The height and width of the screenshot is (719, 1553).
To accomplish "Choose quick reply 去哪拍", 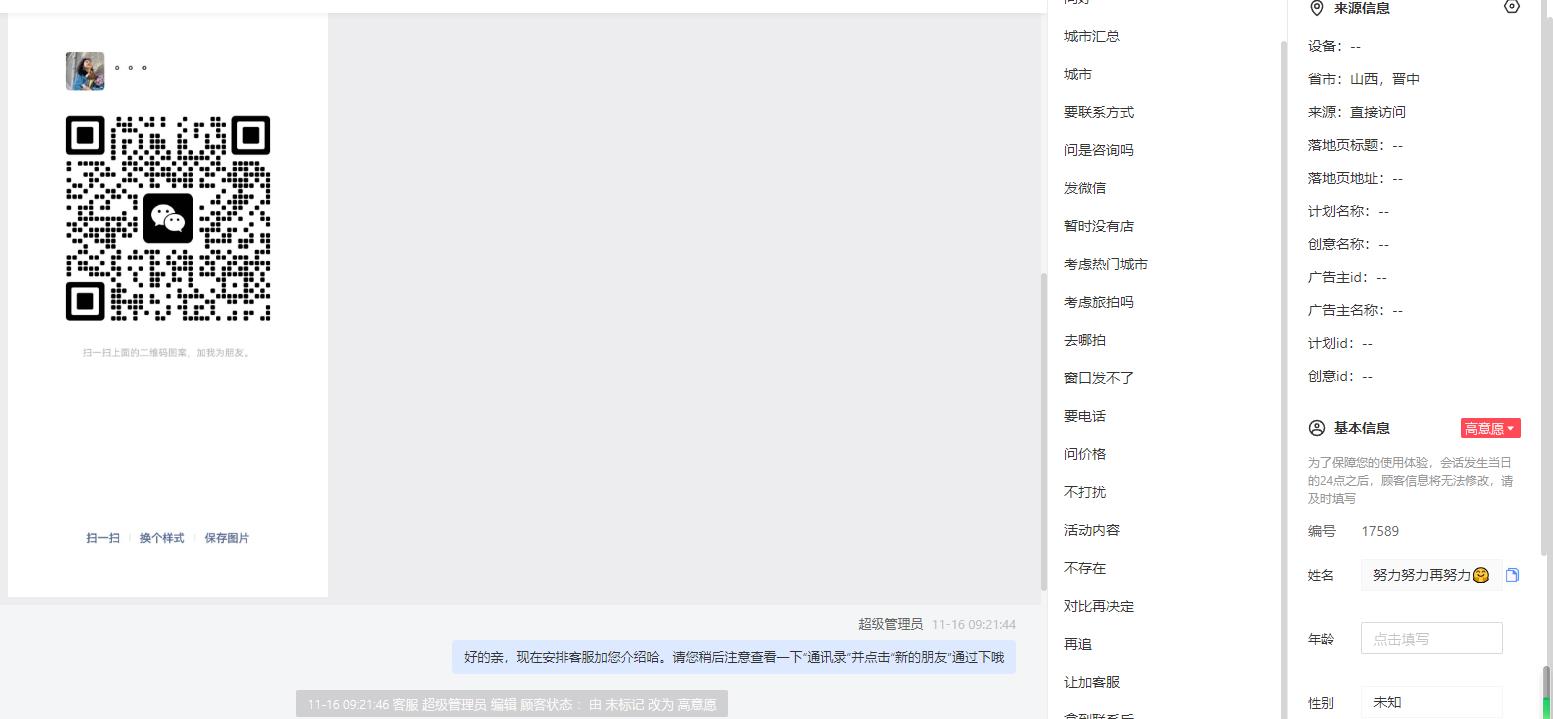I will (1085, 340).
